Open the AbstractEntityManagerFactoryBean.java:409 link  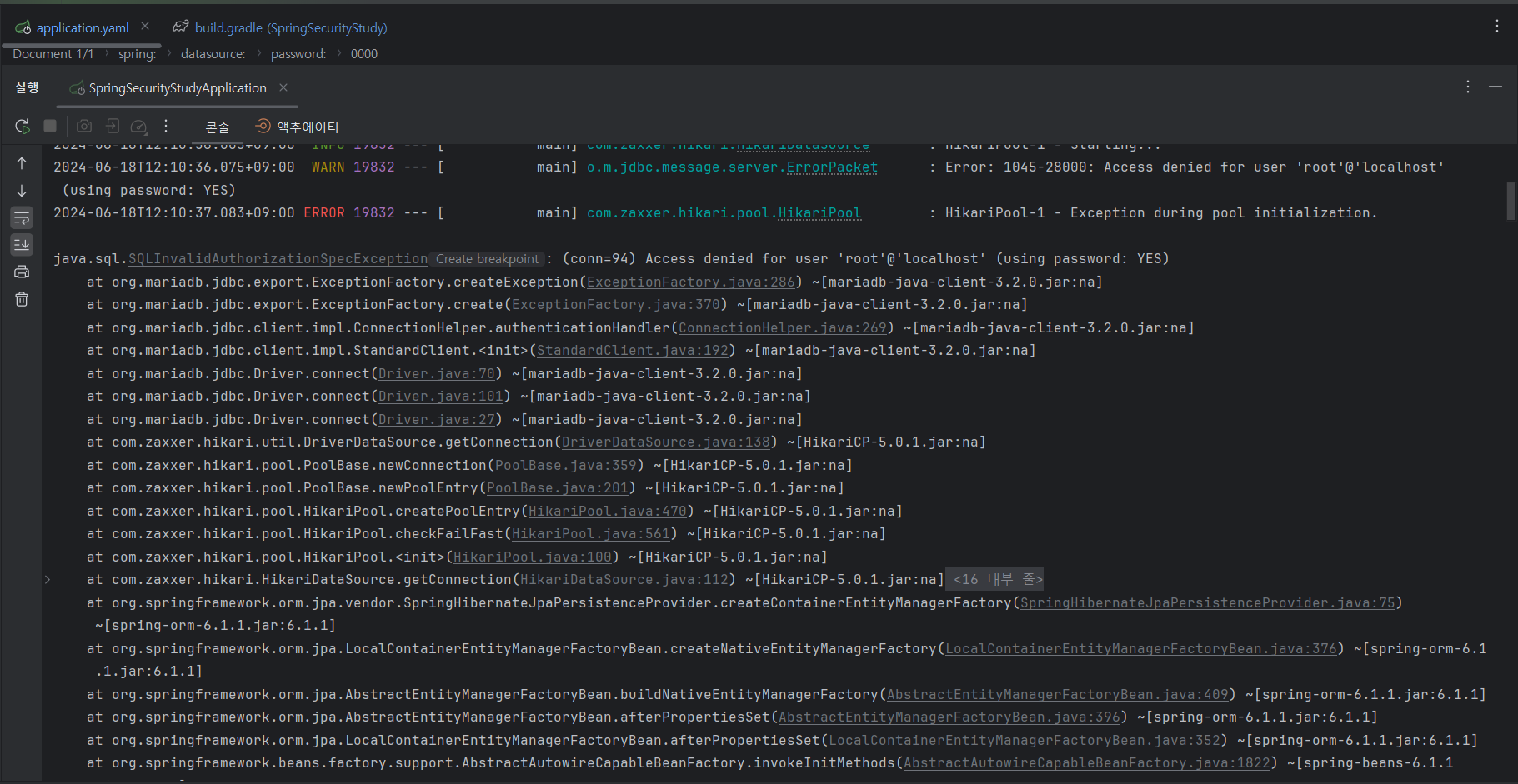point(1057,695)
